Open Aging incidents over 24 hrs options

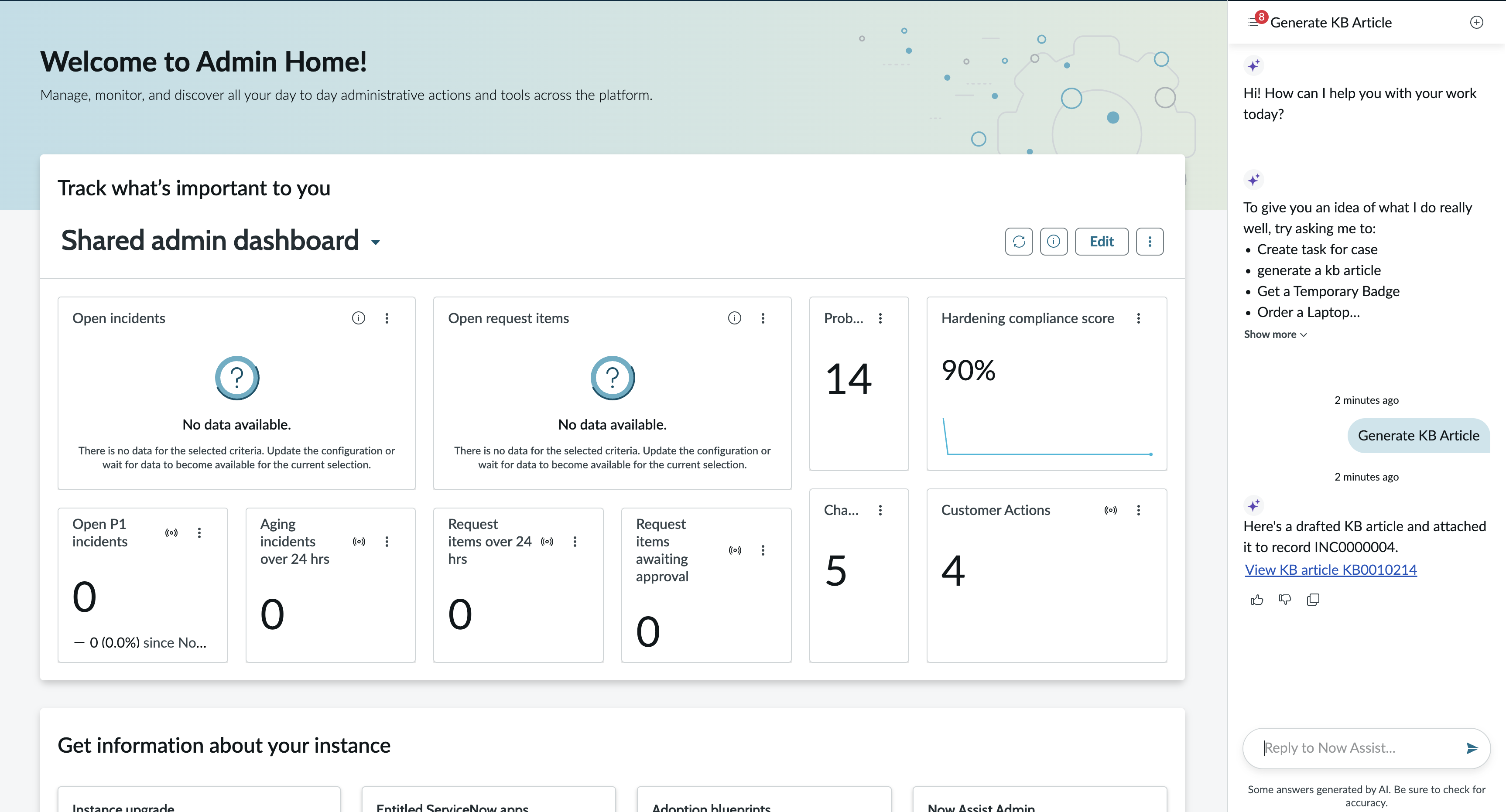point(387,541)
